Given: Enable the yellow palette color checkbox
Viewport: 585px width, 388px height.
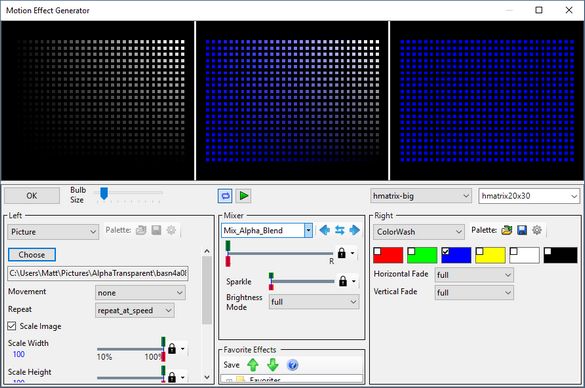Looking at the screenshot, I should 479,251.
